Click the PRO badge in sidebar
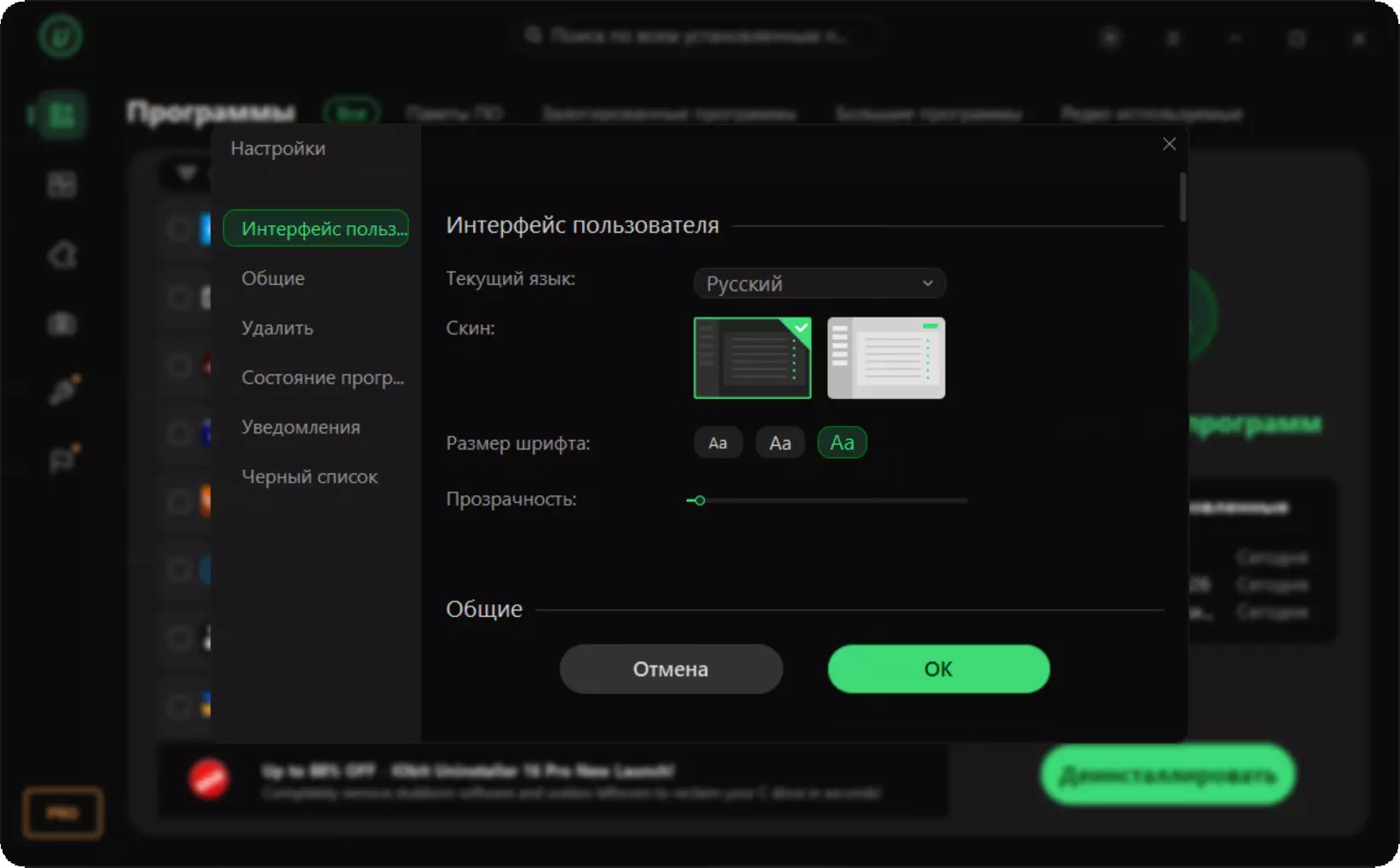 tap(62, 813)
